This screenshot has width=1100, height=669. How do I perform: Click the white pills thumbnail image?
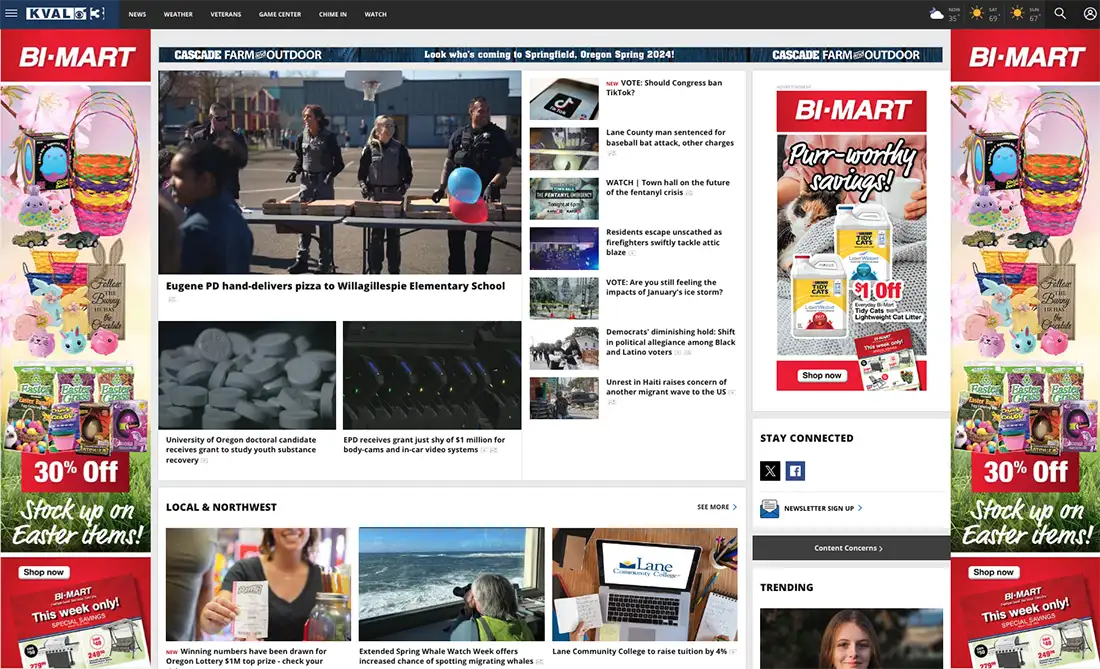[247, 375]
